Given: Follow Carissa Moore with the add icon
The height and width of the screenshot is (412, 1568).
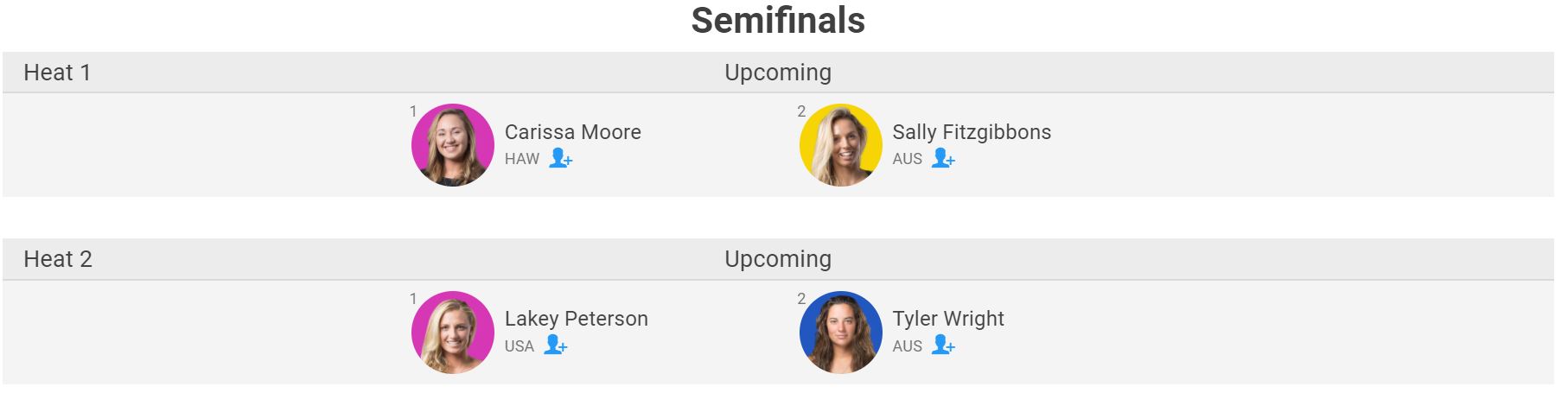Looking at the screenshot, I should (560, 159).
